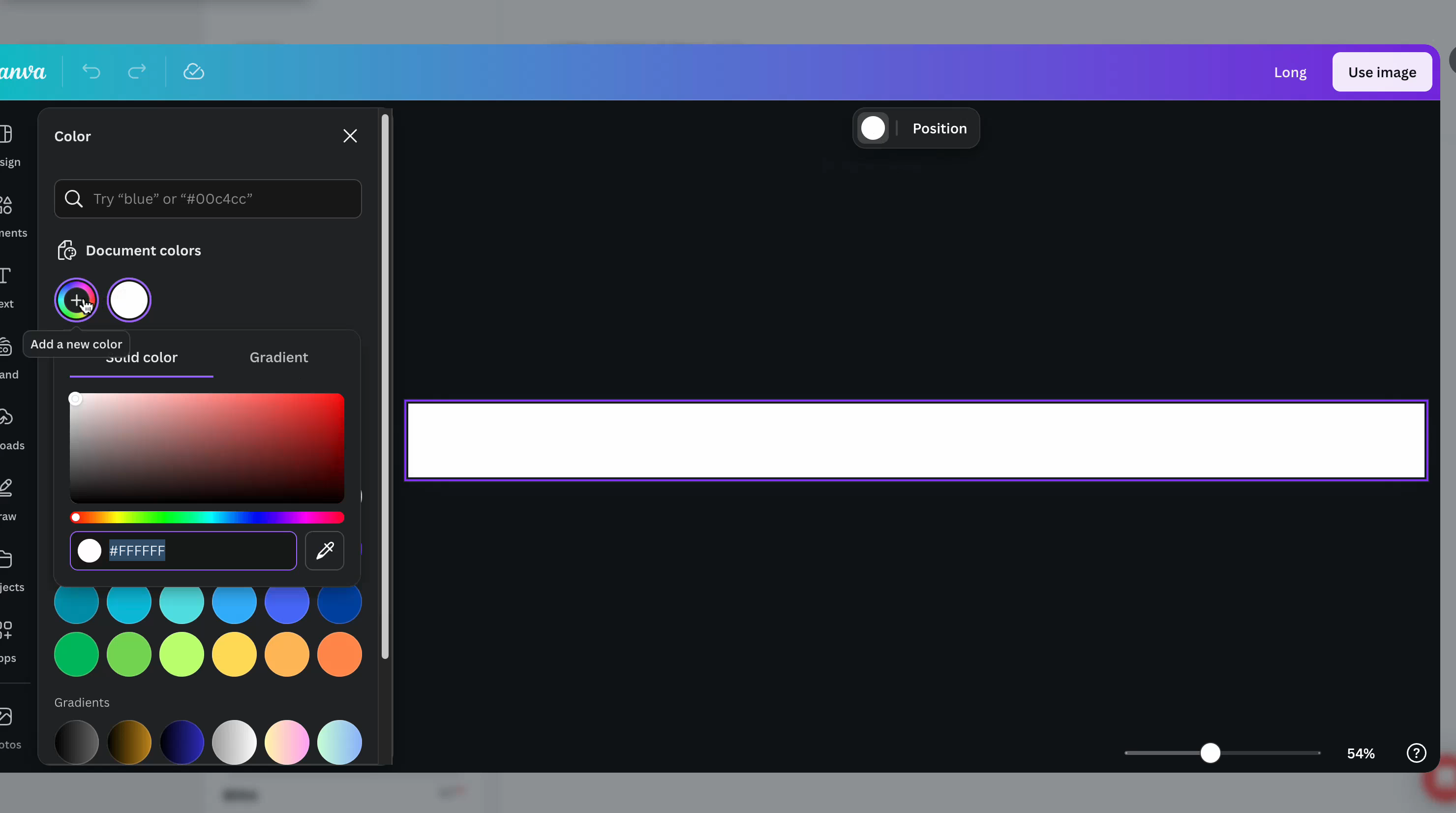
Task: Click the Long design title
Action: (1290, 72)
